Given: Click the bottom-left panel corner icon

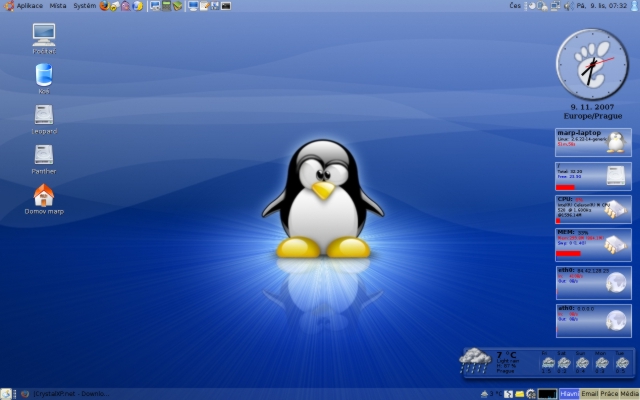Looking at the screenshot, I should coord(6,394).
